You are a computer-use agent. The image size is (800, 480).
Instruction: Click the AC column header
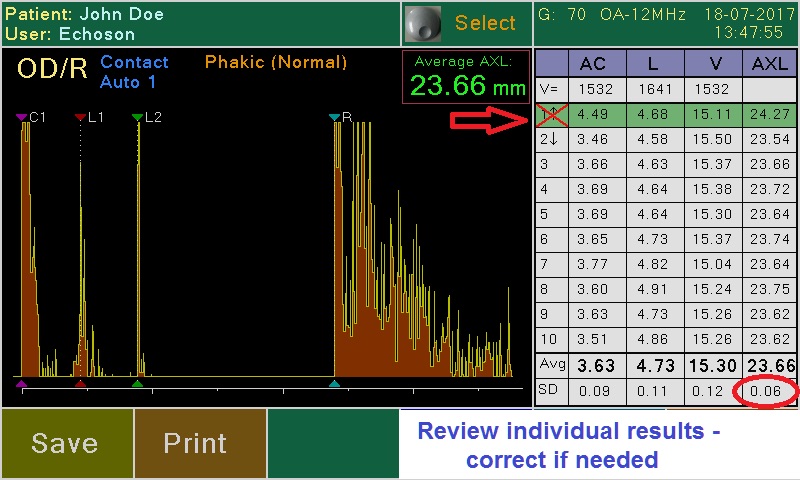coord(597,64)
